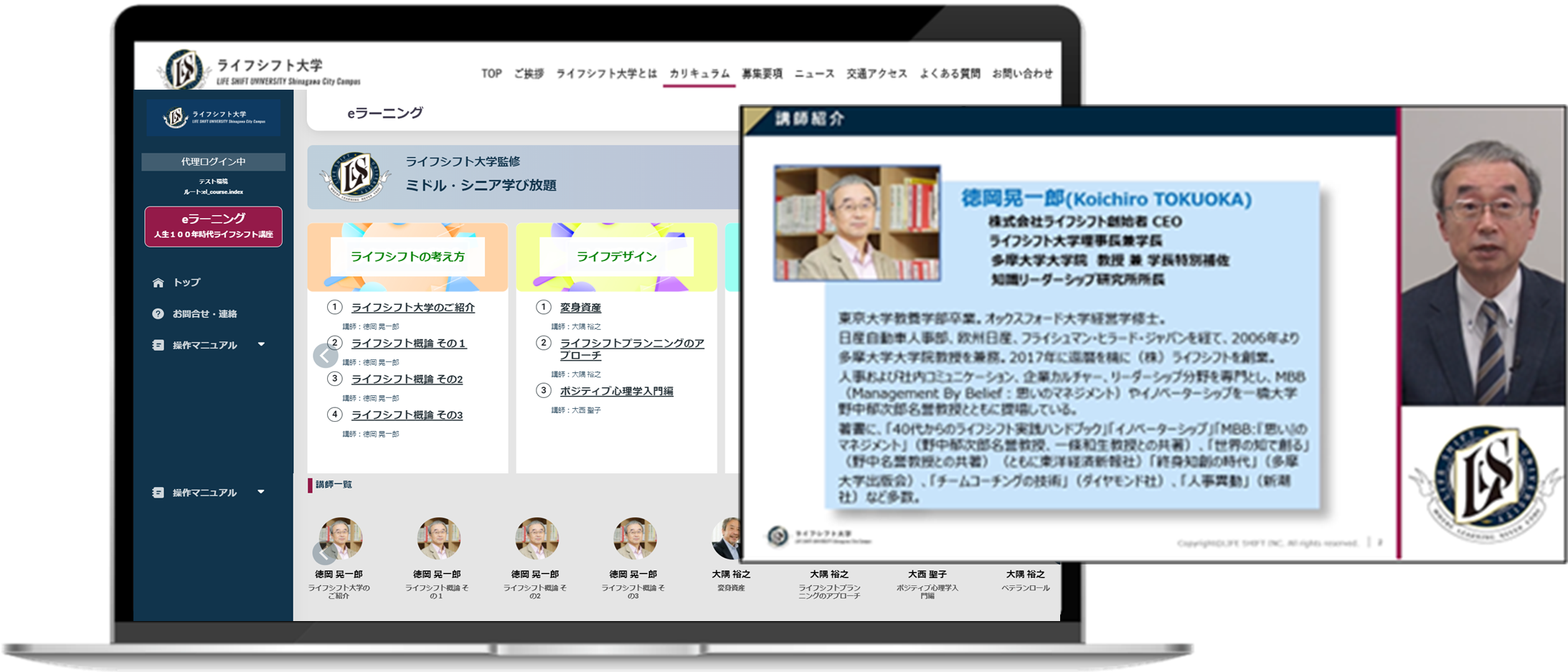Image resolution: width=1568 pixels, height=672 pixels.
Task: Click the left arrow on the 講師一覧 carousel
Action: tap(323, 553)
